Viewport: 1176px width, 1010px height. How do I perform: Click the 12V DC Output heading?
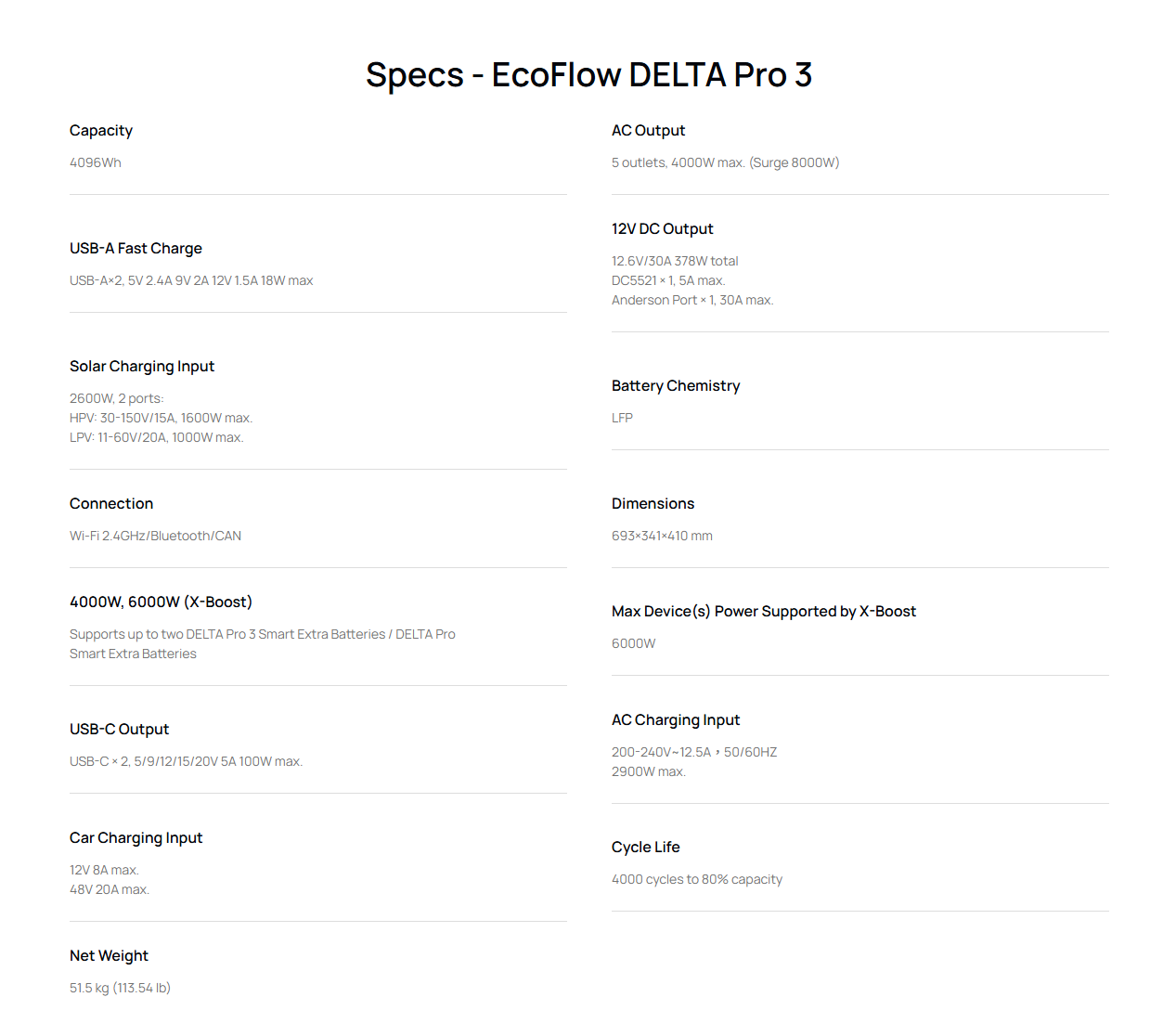pos(662,229)
